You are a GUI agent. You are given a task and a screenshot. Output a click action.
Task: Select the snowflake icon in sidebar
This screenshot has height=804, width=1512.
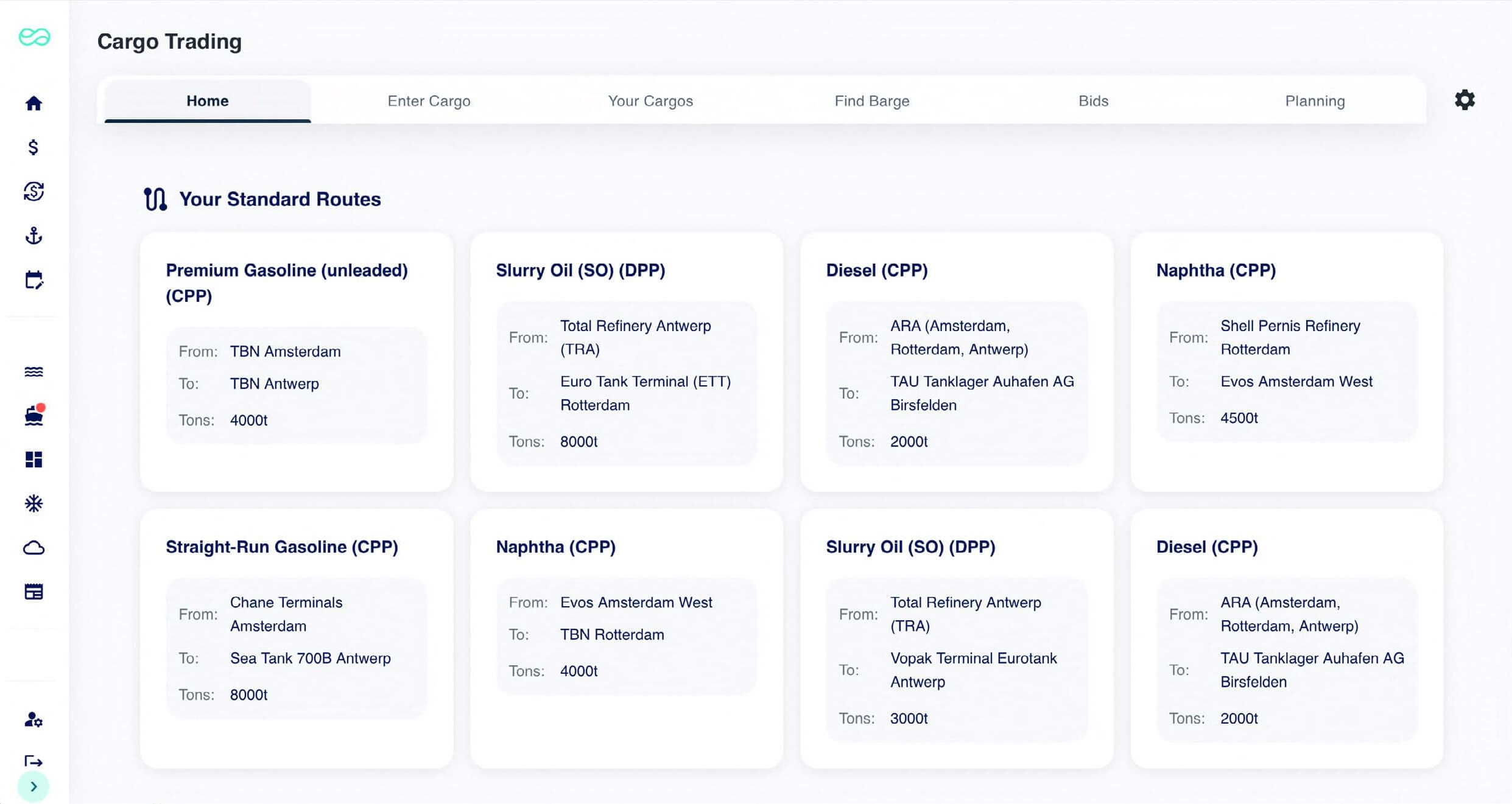coord(33,504)
